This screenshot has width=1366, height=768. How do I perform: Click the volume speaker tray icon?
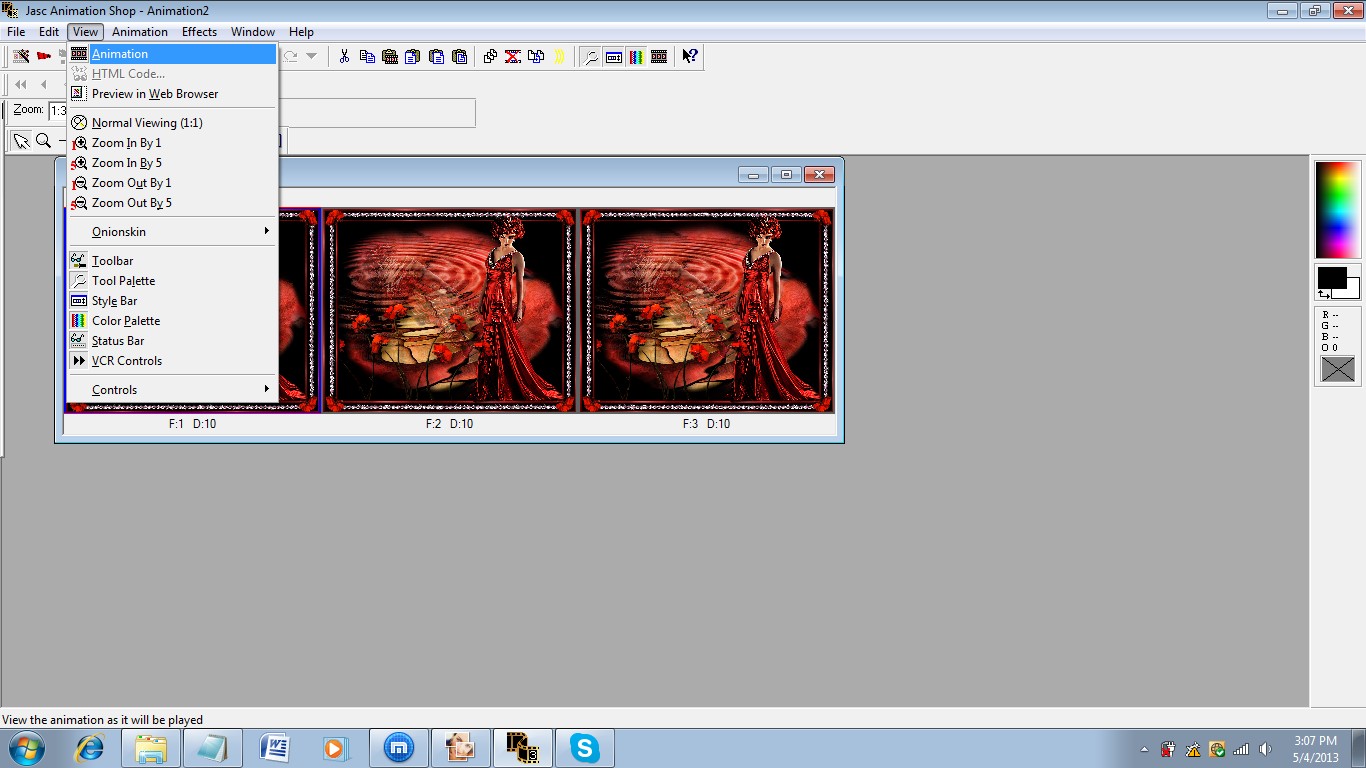(1265, 749)
